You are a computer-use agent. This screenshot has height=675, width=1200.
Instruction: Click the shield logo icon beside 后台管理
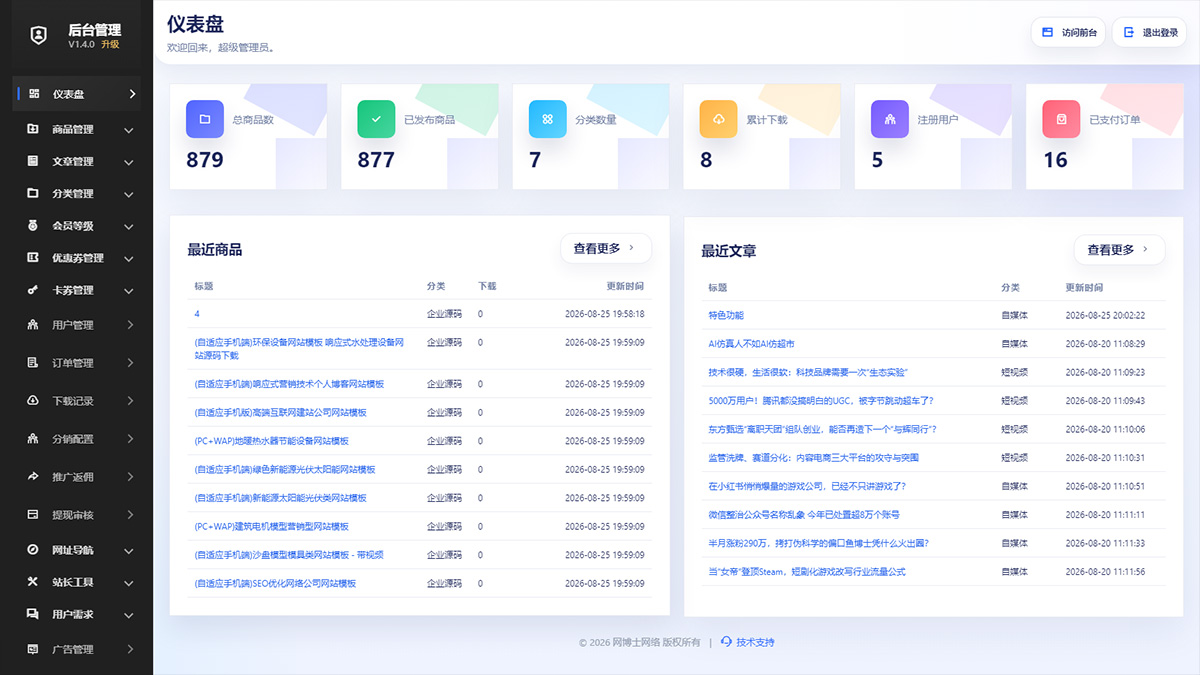click(38, 35)
